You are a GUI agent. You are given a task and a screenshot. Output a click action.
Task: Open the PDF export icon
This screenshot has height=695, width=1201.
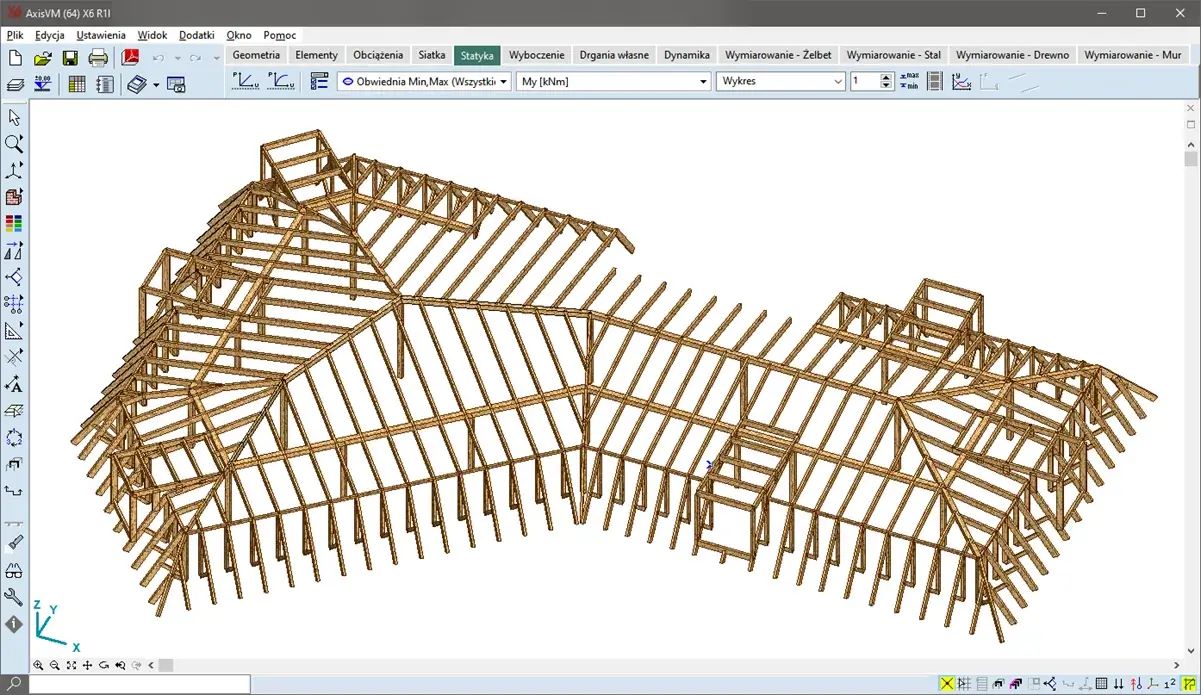[x=129, y=58]
